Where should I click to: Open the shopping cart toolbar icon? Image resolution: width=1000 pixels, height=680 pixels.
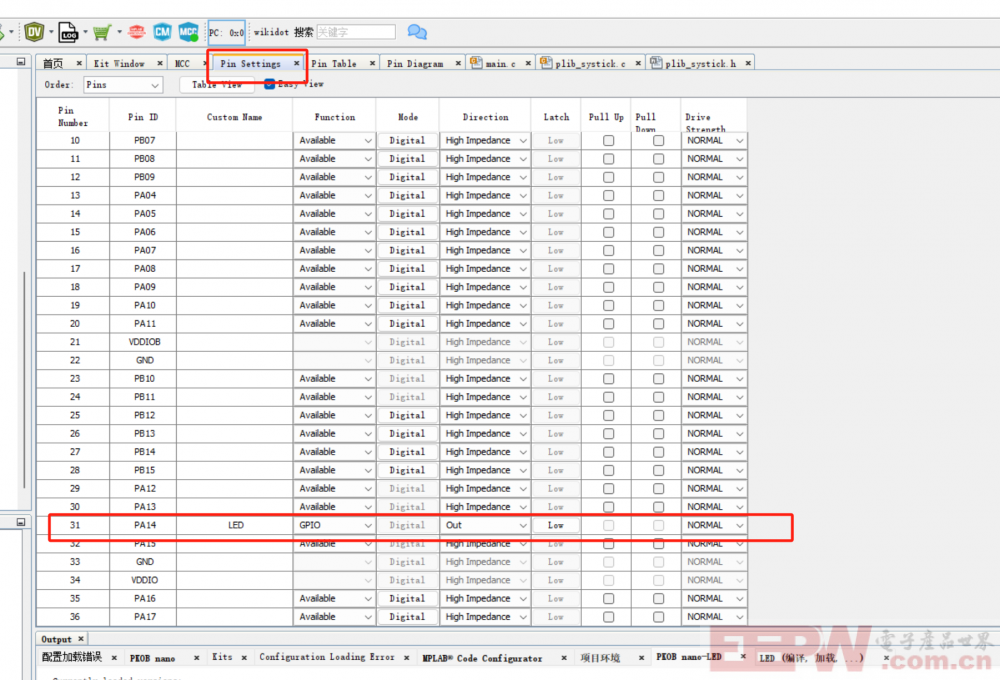pos(101,32)
